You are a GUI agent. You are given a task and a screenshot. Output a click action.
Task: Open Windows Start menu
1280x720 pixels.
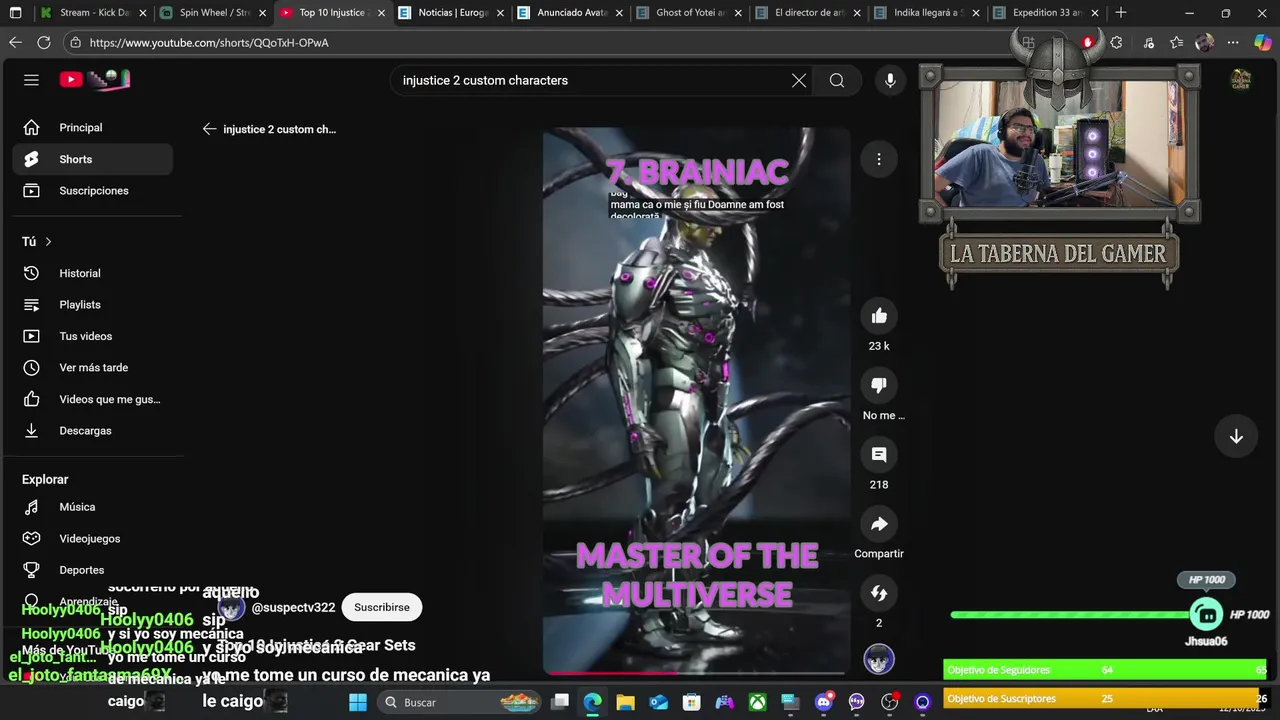tap(357, 702)
